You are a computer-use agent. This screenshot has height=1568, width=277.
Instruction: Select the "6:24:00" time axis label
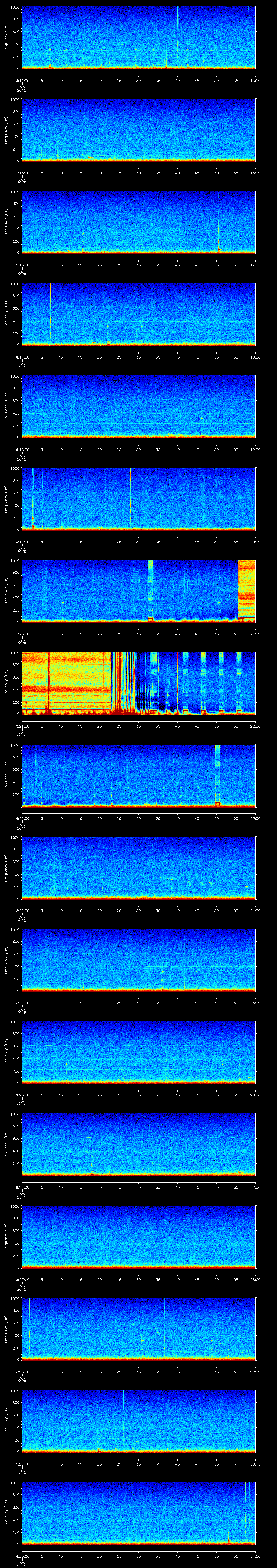click(22, 1003)
